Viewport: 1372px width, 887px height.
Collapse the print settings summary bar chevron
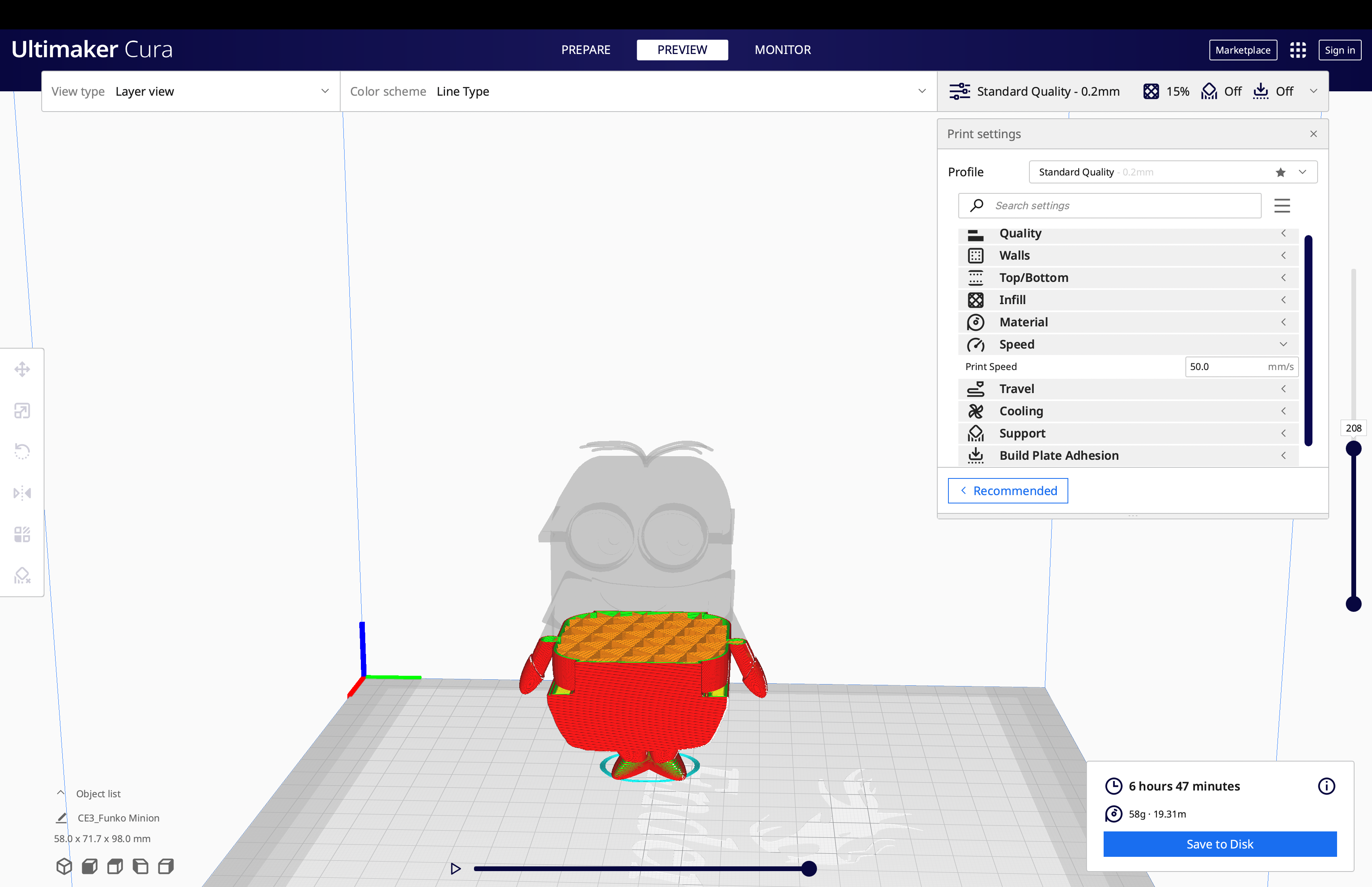(1313, 91)
